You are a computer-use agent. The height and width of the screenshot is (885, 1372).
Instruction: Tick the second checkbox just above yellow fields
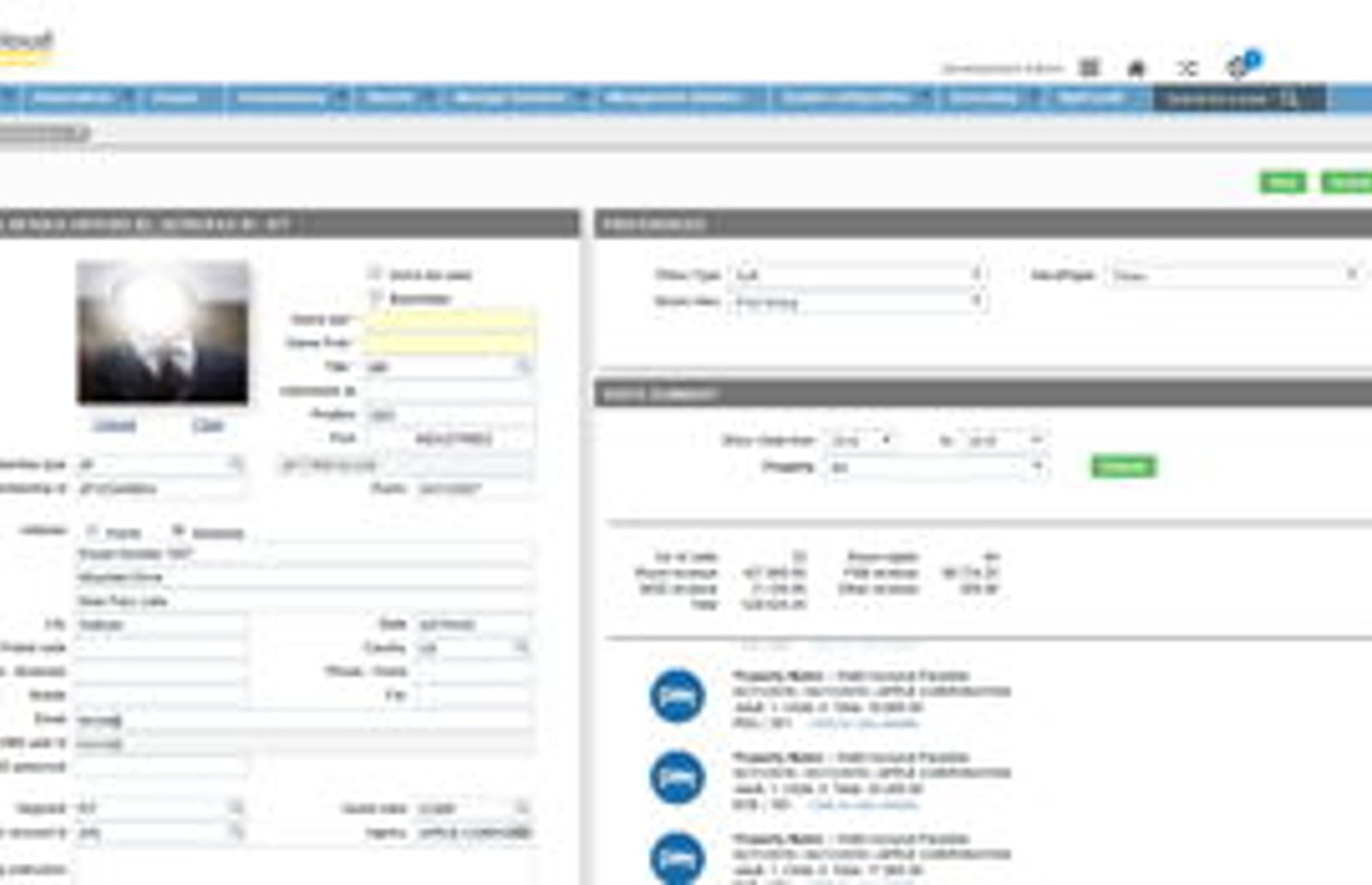(374, 298)
